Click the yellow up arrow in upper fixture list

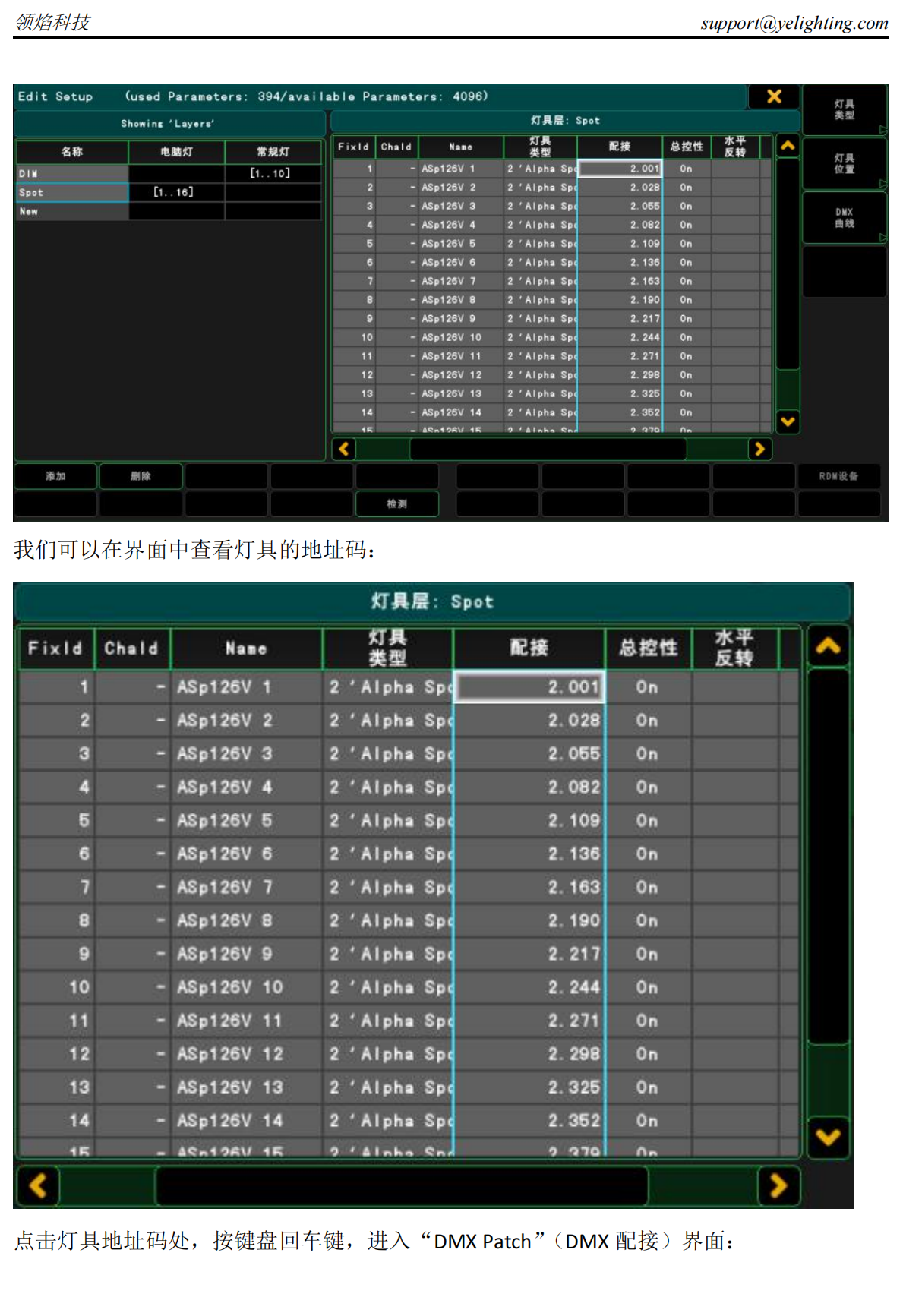[788, 146]
